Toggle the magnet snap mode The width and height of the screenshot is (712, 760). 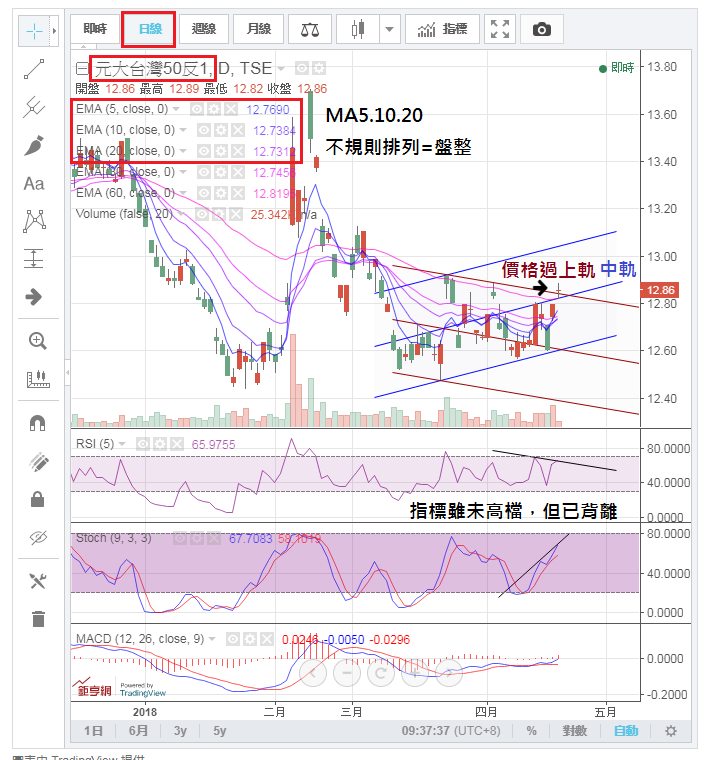click(x=37, y=423)
